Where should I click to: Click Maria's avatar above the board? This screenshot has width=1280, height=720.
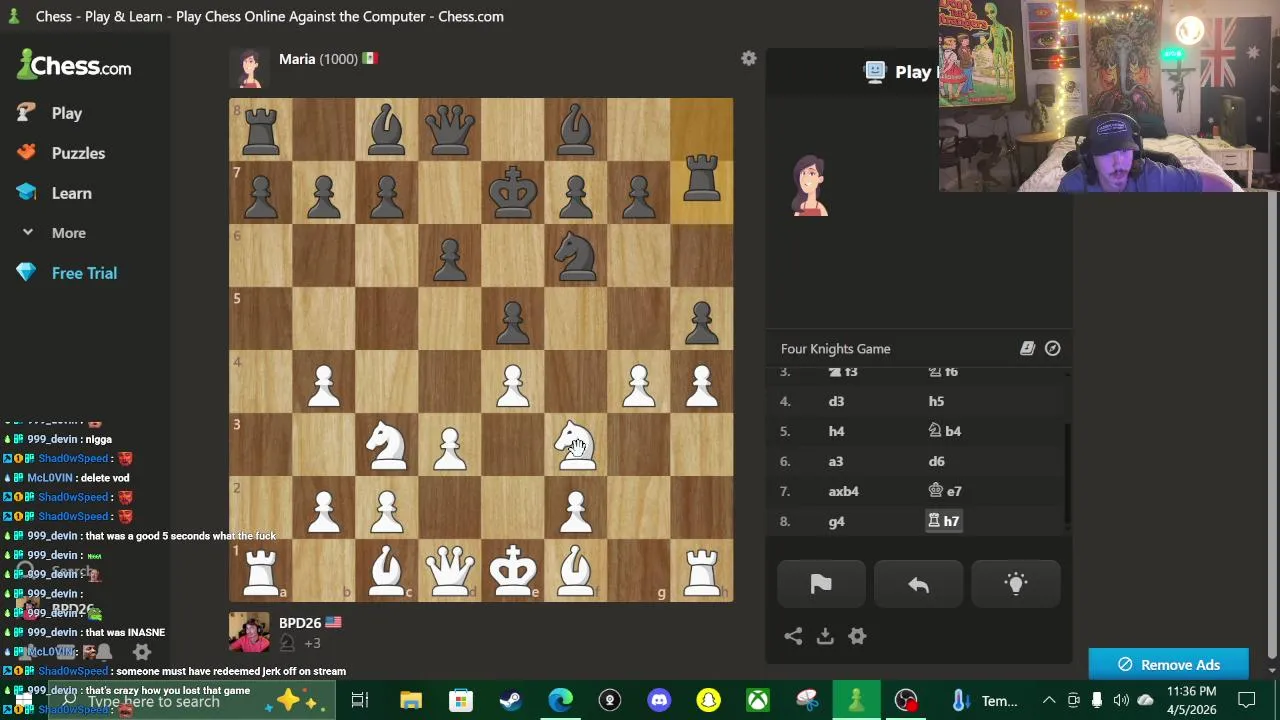(249, 68)
